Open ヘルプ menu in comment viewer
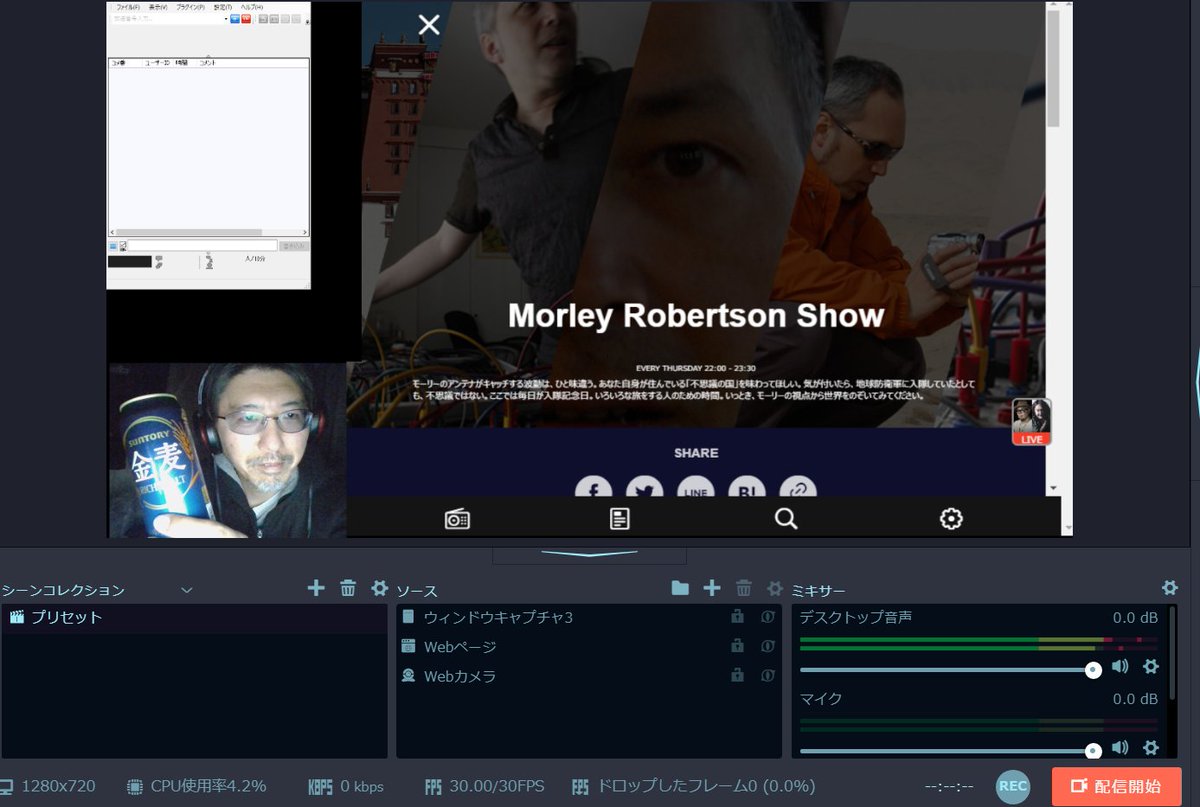 pyautogui.click(x=252, y=7)
